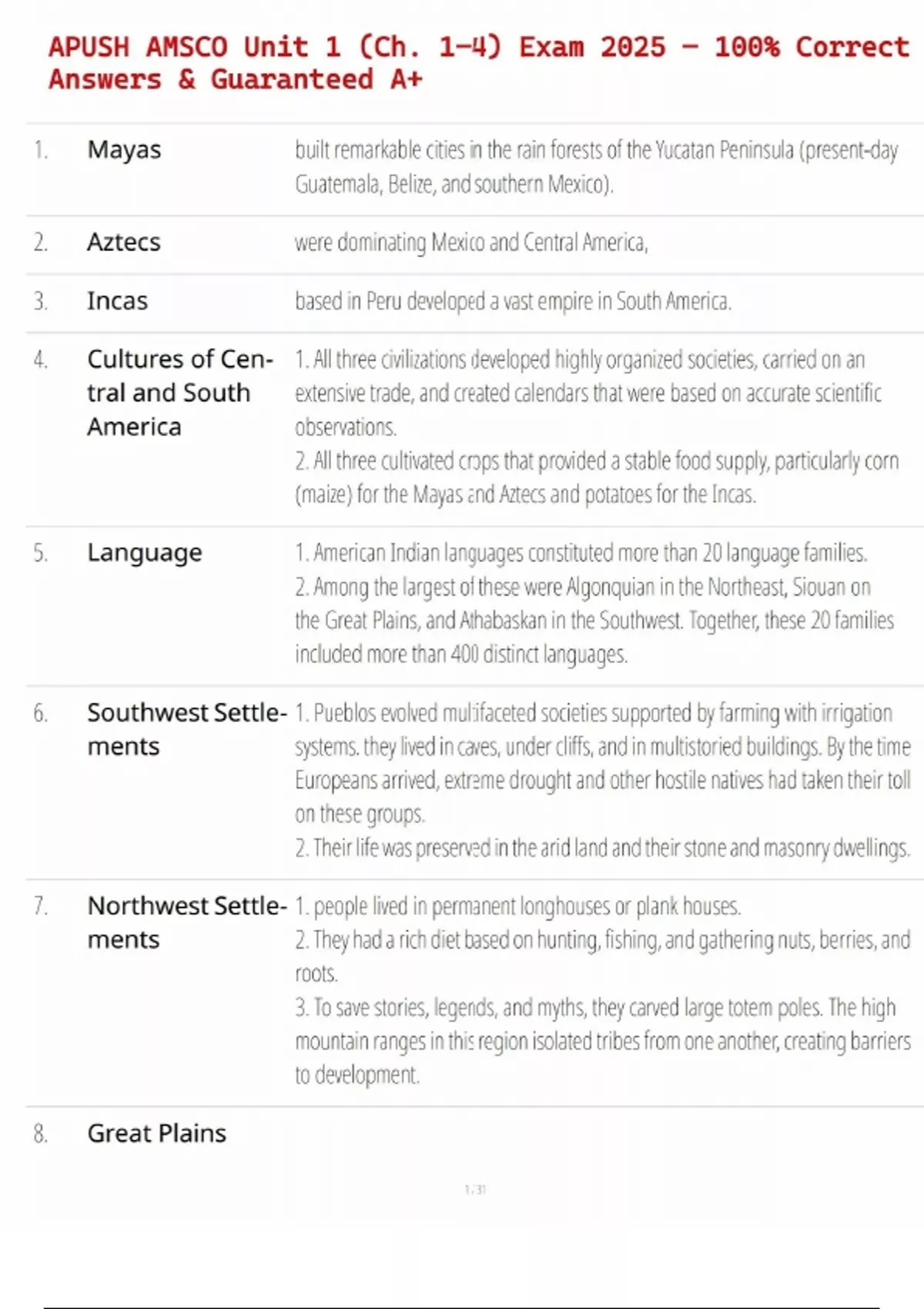Click row number 5 beside Language
The image size is (924, 1309).
coord(40,553)
